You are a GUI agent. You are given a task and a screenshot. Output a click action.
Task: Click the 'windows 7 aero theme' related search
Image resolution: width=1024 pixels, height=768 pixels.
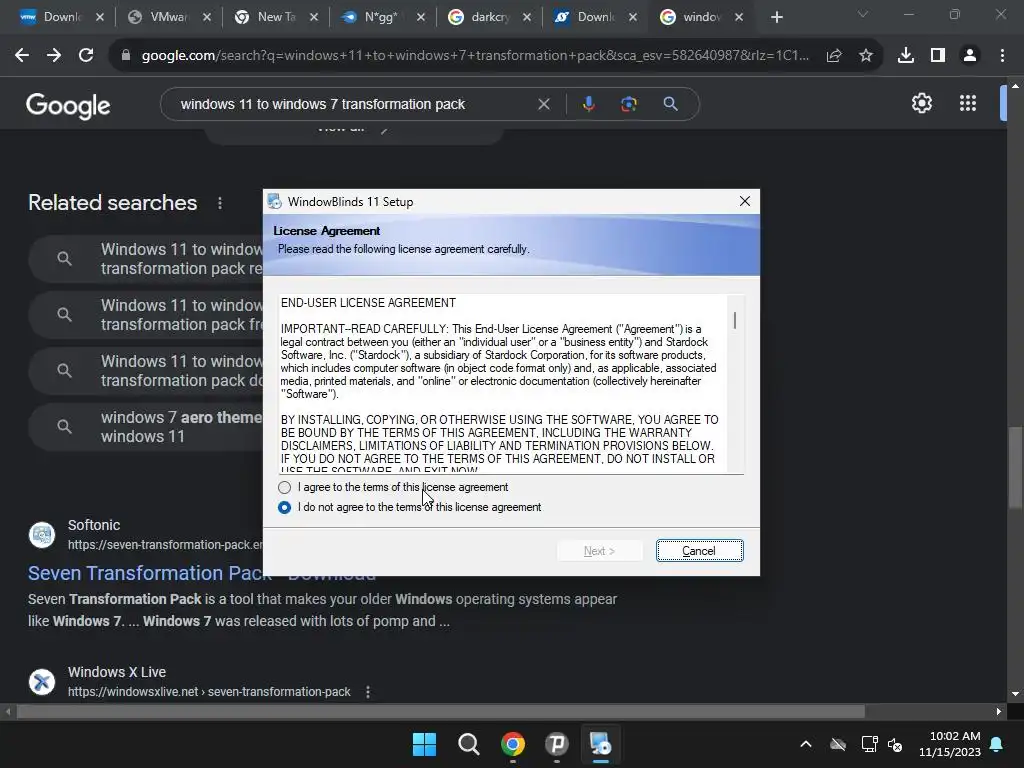[147, 426]
